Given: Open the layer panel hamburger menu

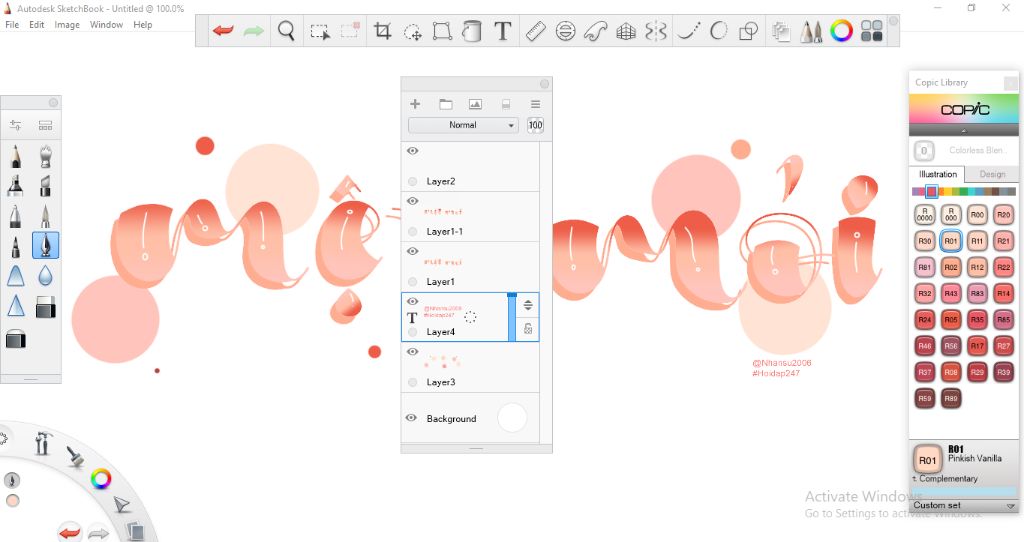Looking at the screenshot, I should 536,104.
